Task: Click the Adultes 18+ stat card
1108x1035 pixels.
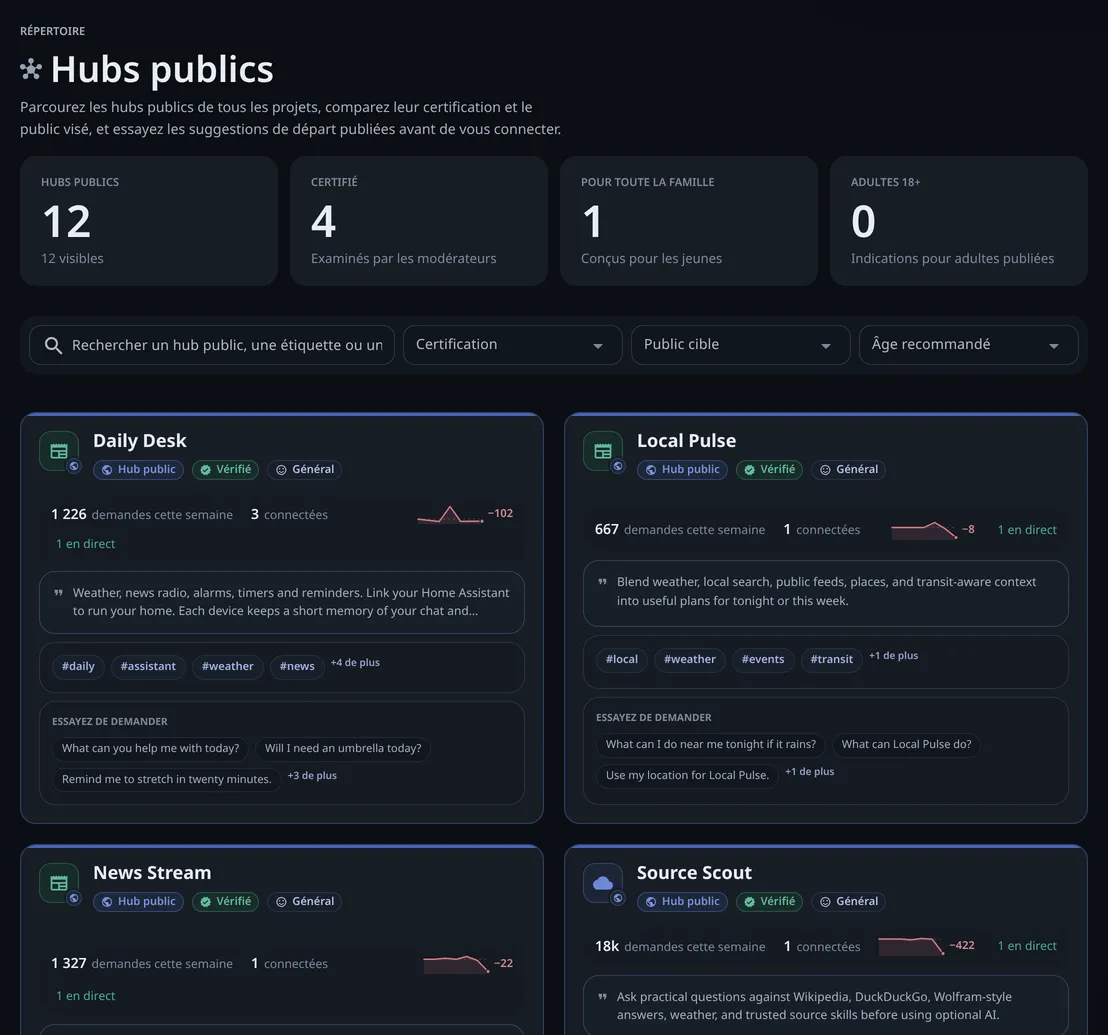Action: click(959, 221)
